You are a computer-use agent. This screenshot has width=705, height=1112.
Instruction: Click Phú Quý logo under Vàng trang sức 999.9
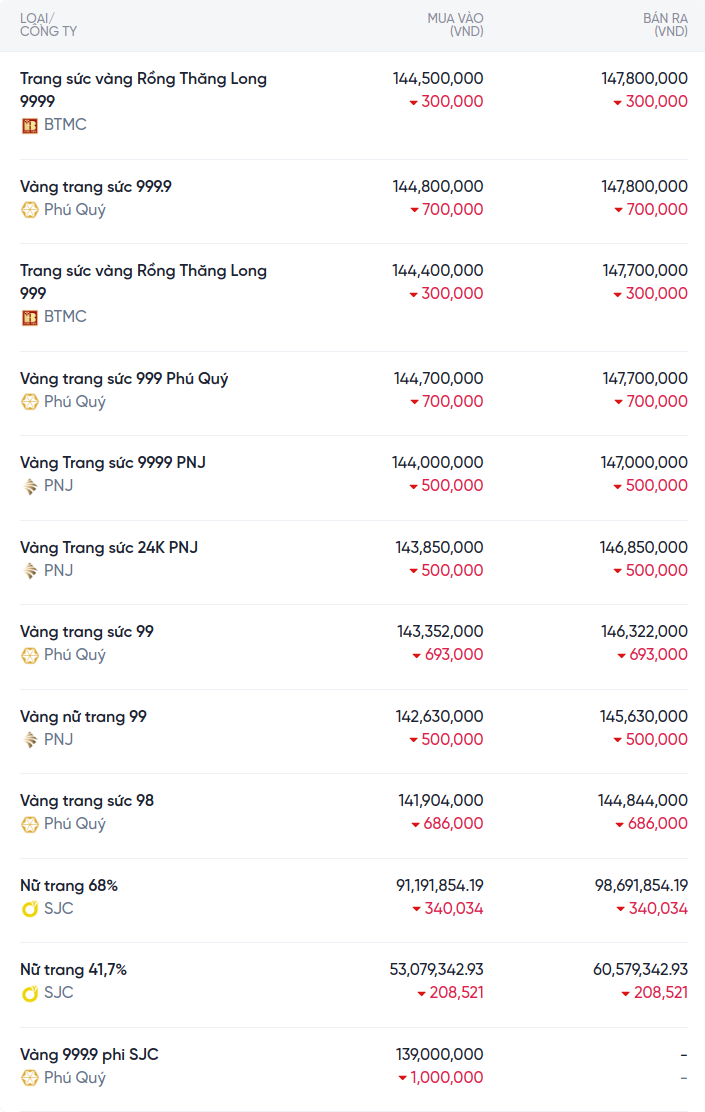click(x=30, y=210)
